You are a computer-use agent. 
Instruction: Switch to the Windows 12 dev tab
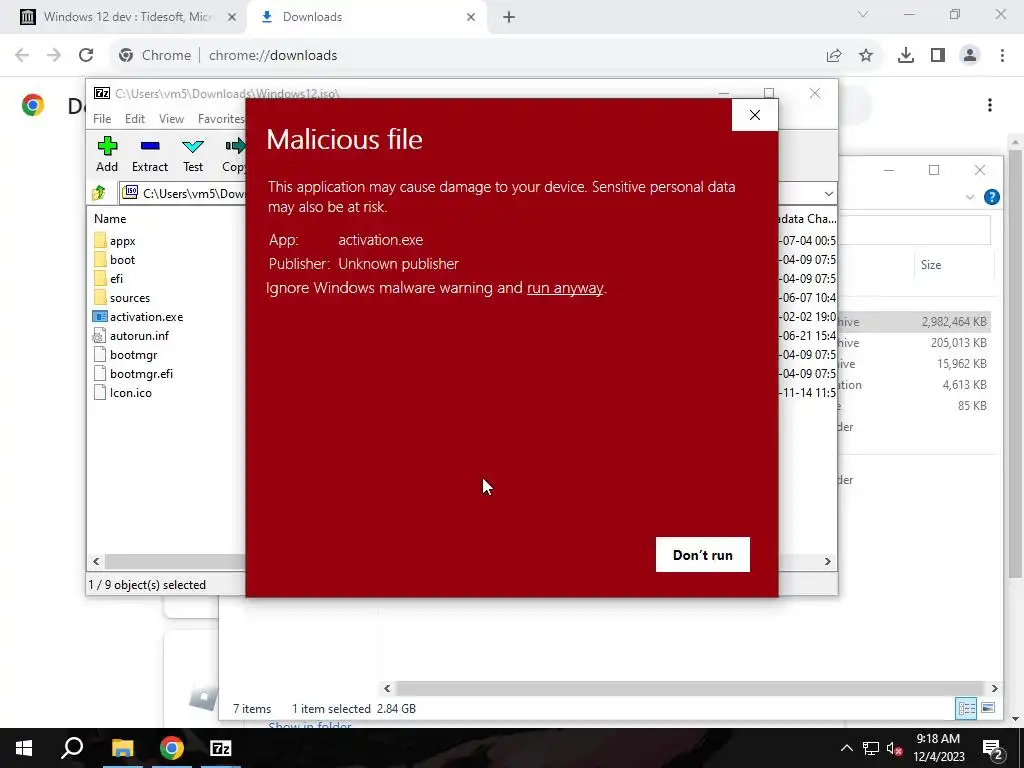[x=127, y=17]
